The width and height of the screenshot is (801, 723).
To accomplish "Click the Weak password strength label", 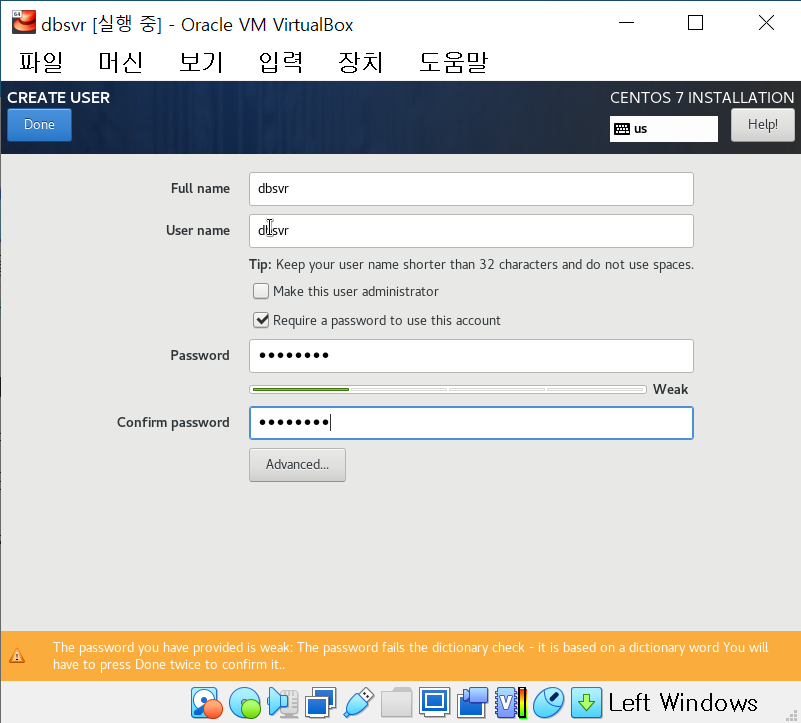I will [670, 389].
